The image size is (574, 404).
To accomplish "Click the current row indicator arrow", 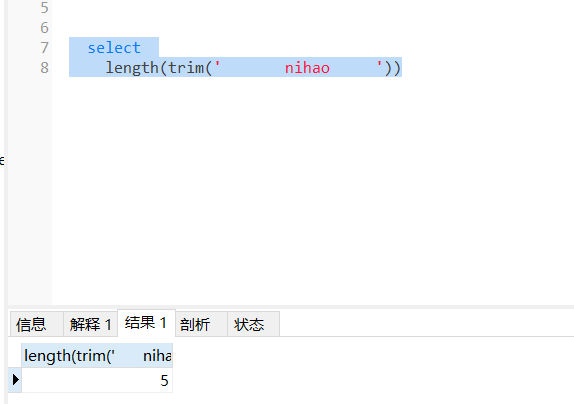I will (15, 380).
